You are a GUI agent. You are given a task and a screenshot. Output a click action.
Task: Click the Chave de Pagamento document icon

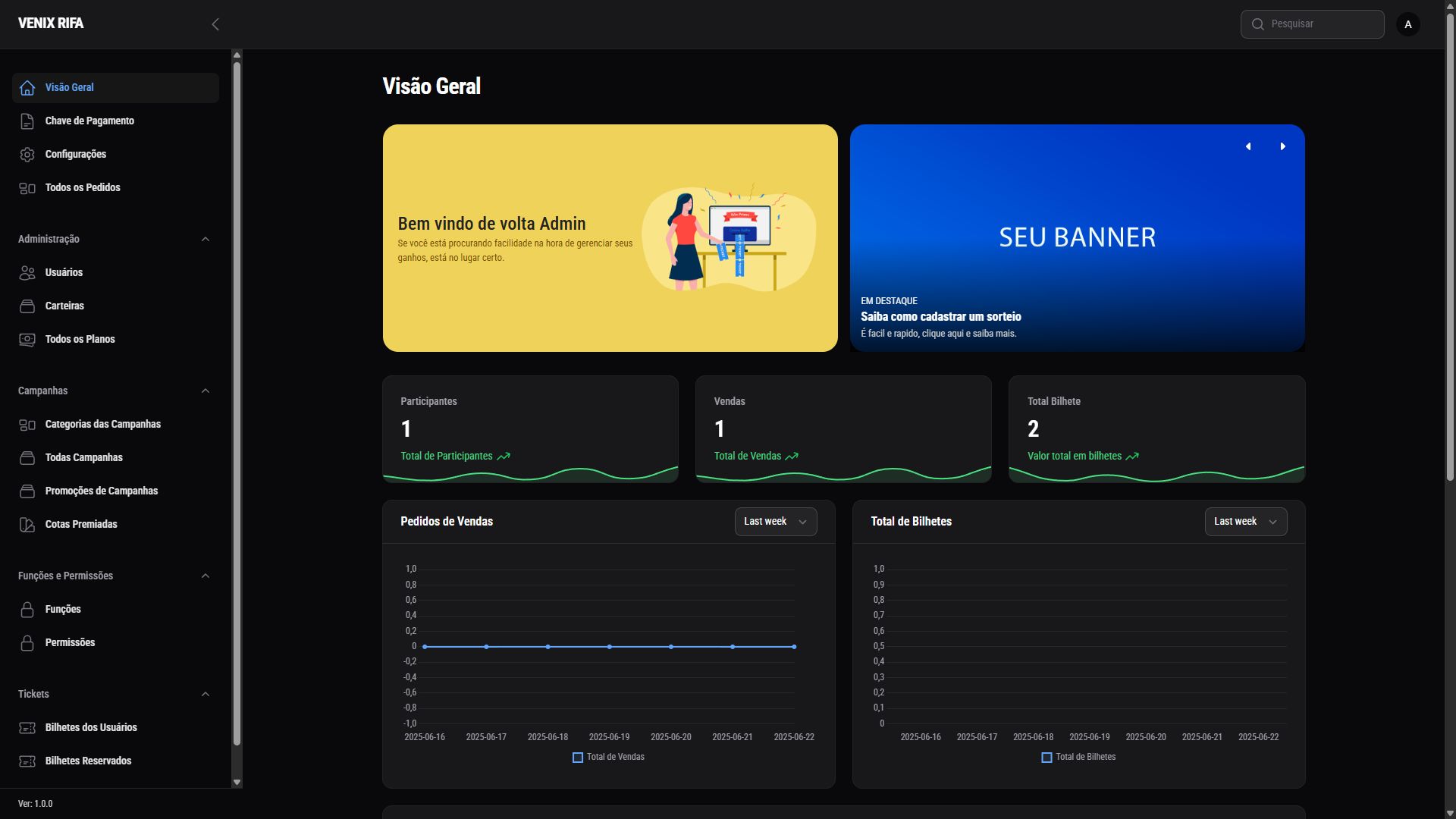pyautogui.click(x=27, y=121)
